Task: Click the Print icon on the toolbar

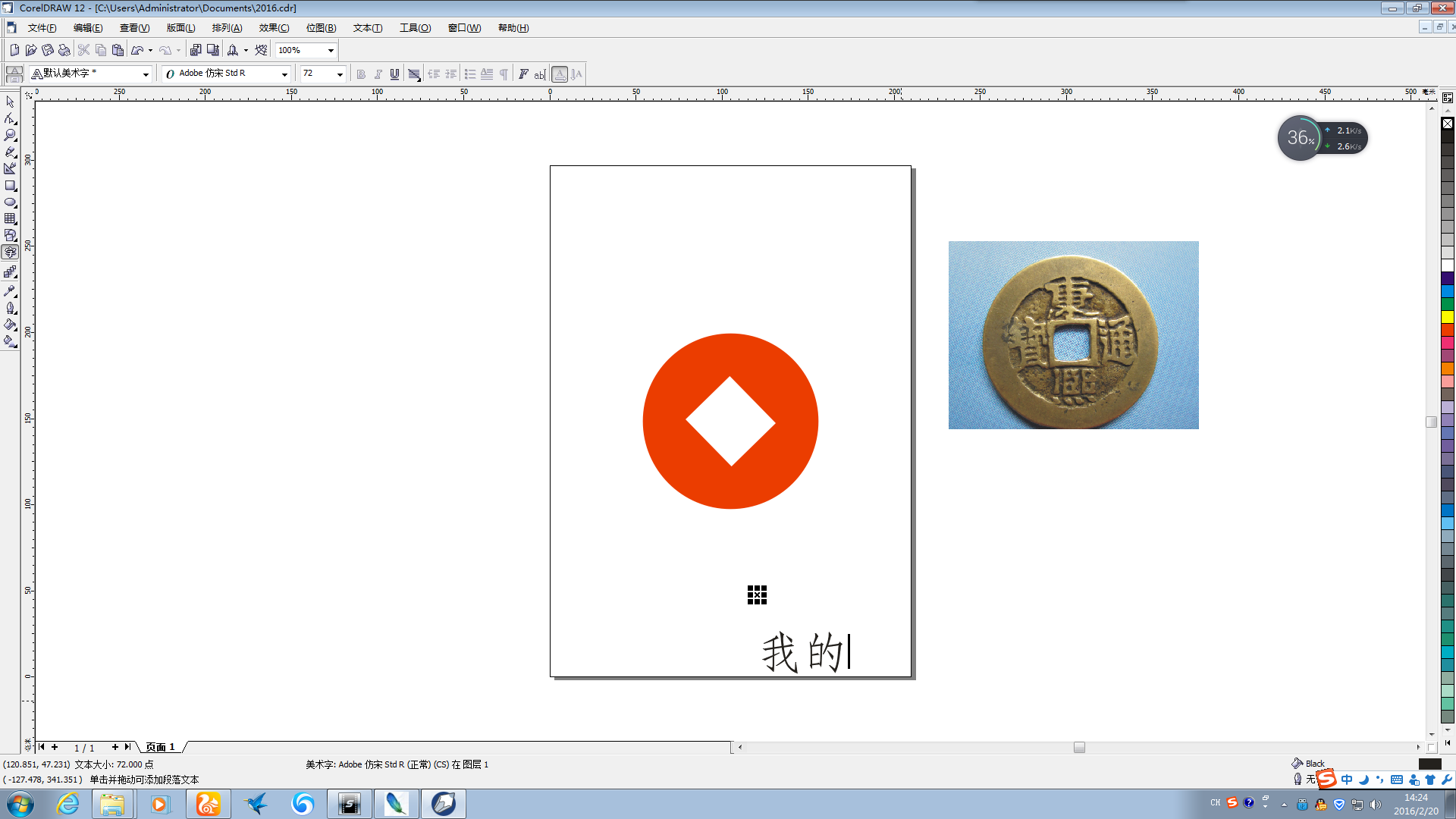Action: tap(64, 50)
